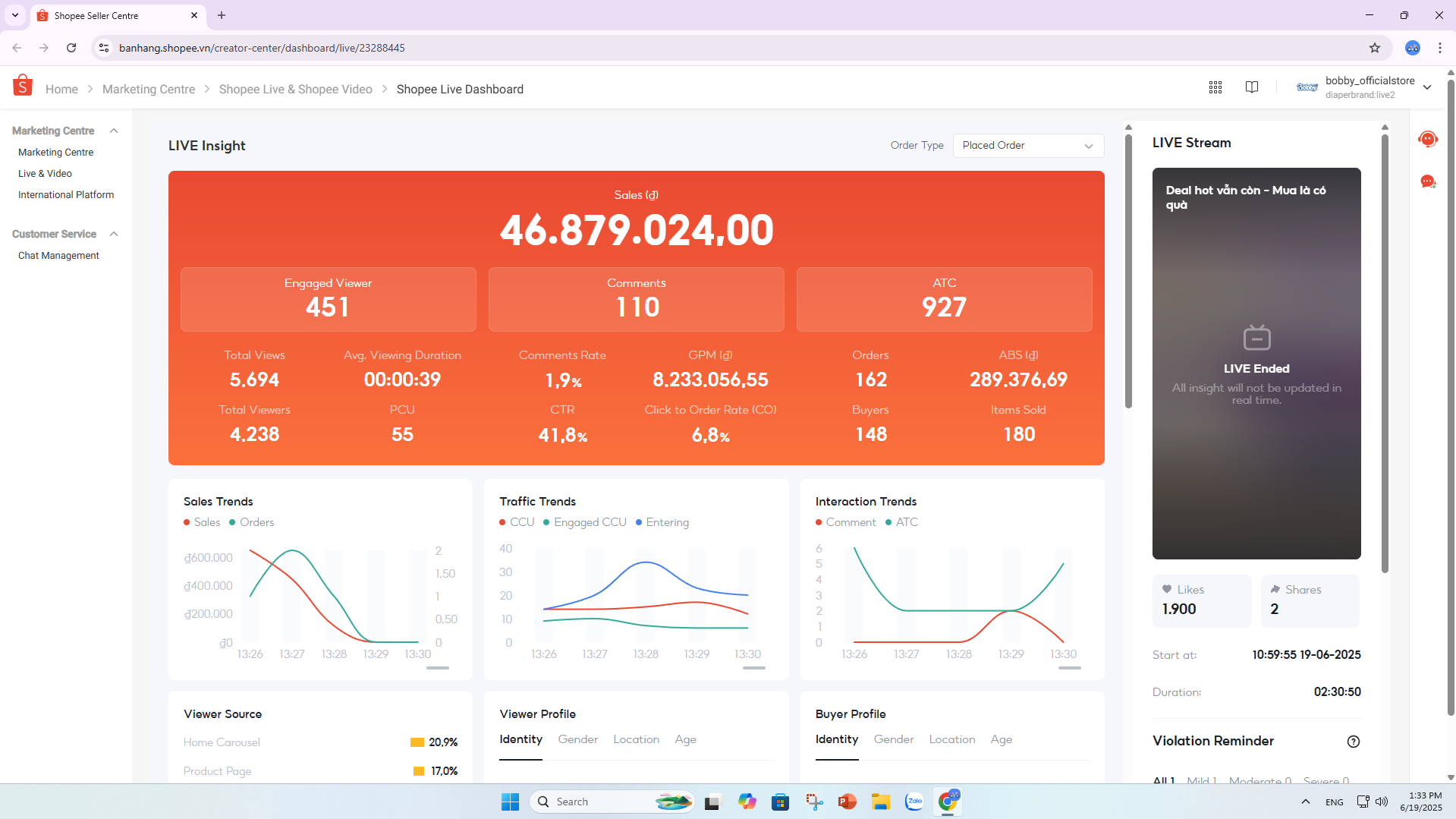Click the bobby store avatar logo
This screenshot has height=819, width=1456.
click(x=1307, y=87)
